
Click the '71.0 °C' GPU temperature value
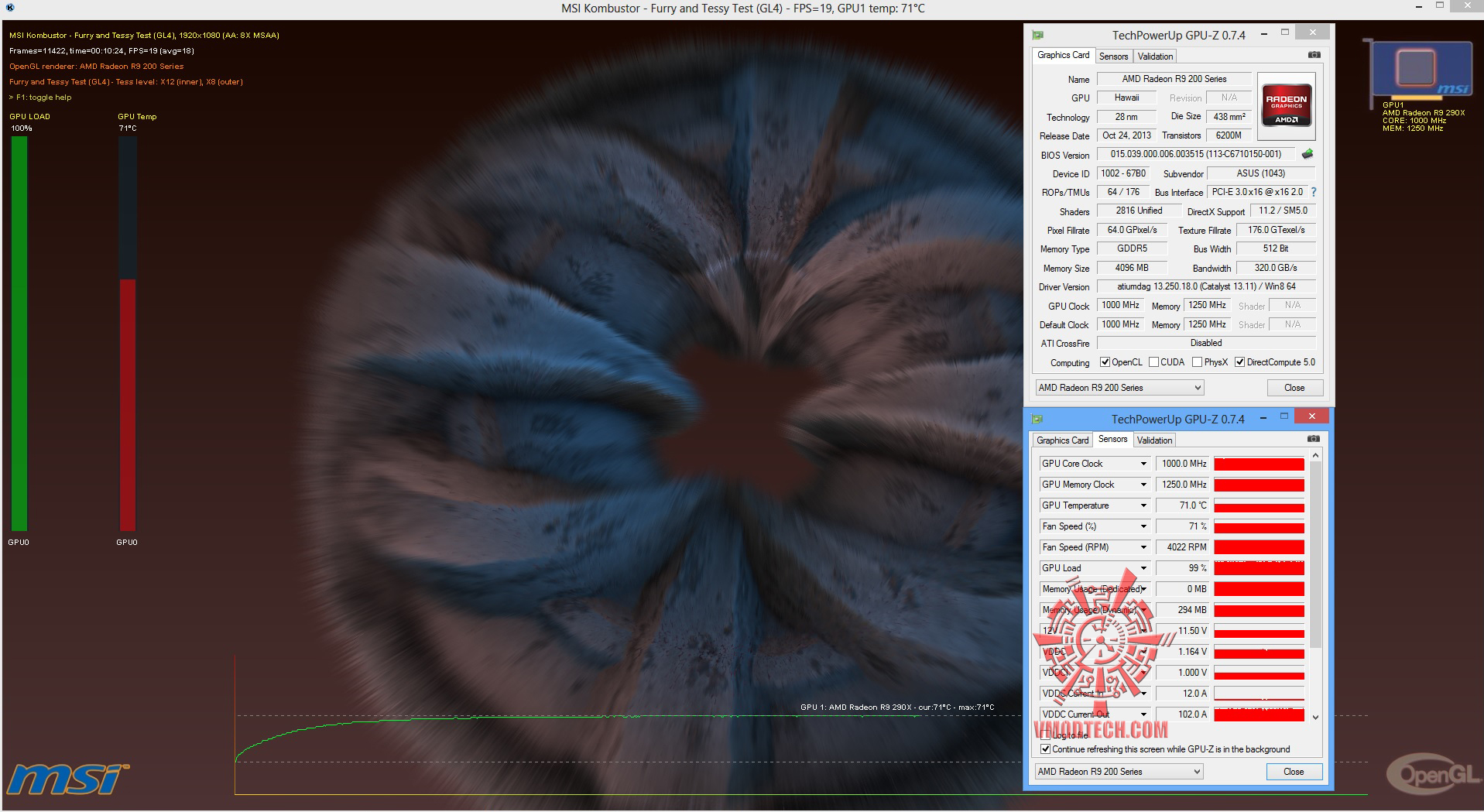(1182, 505)
